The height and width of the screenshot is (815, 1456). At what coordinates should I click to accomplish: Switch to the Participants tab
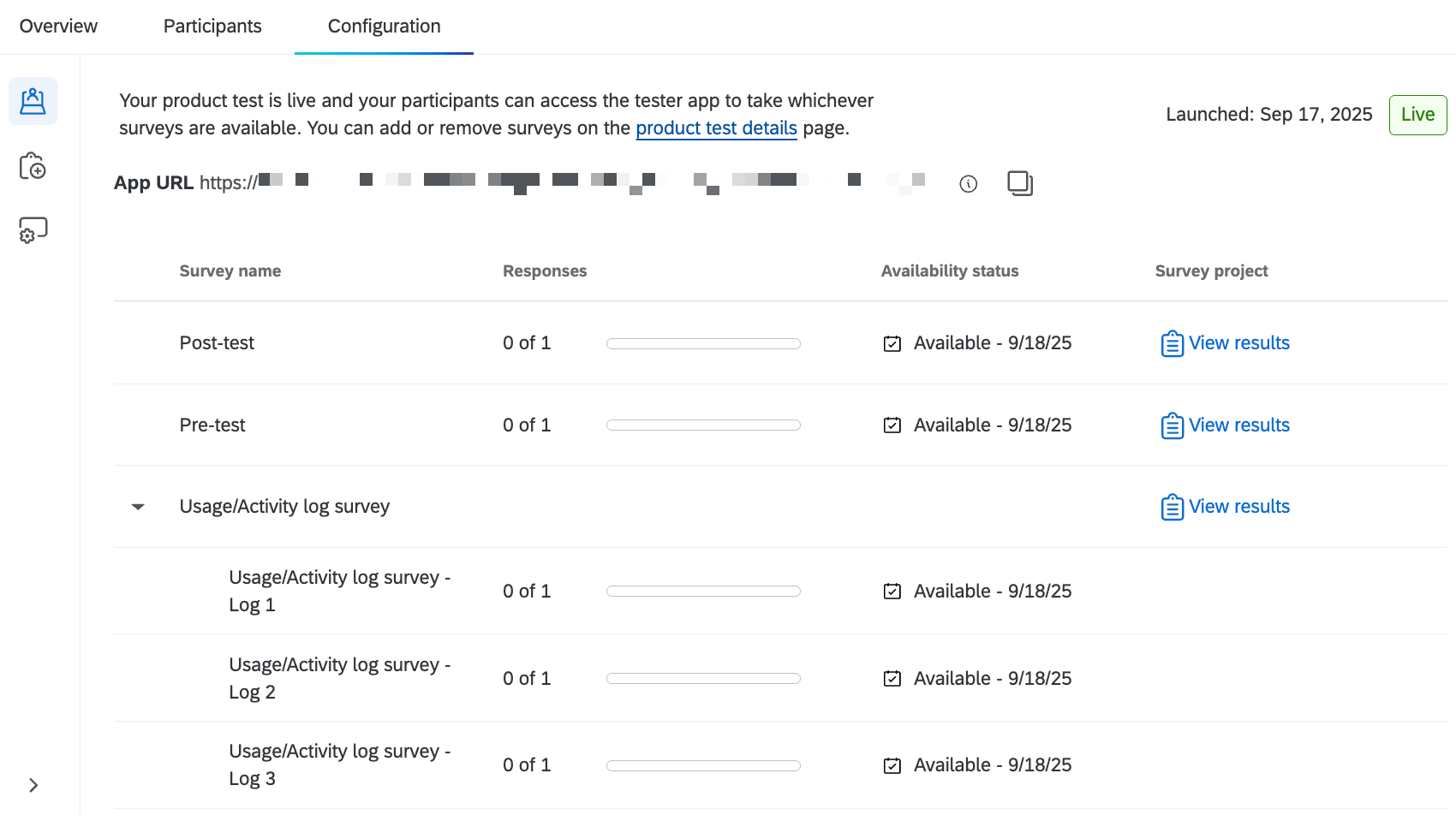click(212, 26)
